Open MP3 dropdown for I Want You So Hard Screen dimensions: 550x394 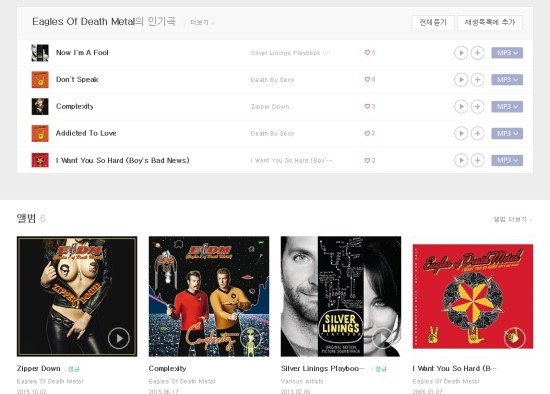point(507,160)
